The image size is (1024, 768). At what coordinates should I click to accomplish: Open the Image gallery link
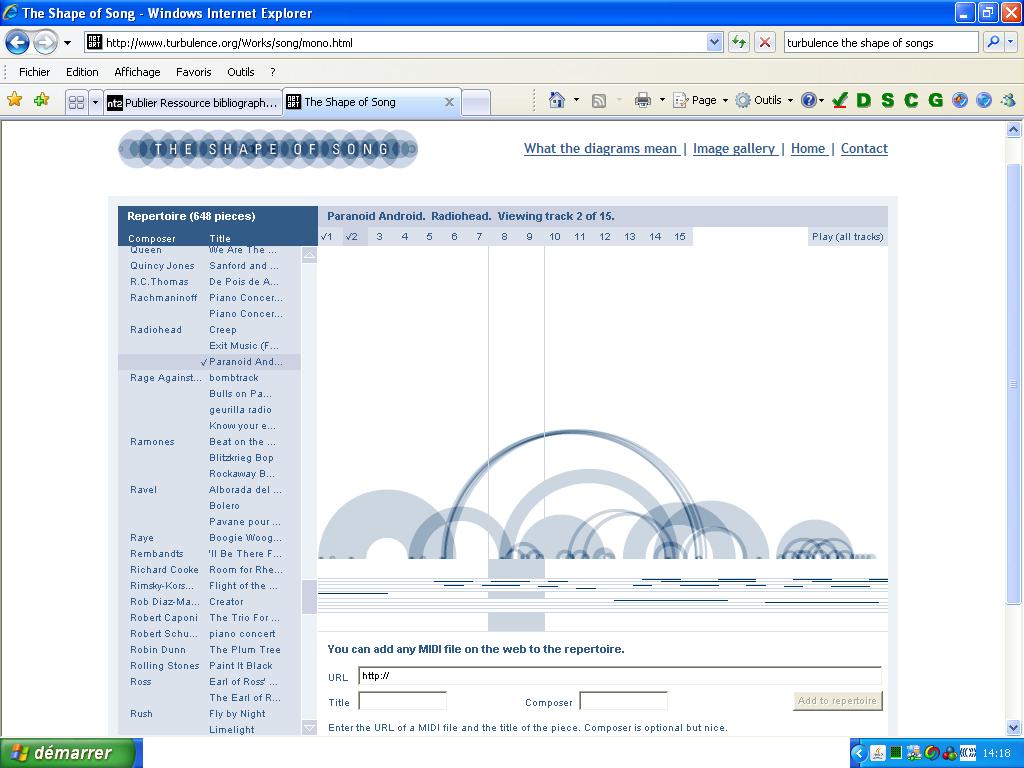click(734, 148)
